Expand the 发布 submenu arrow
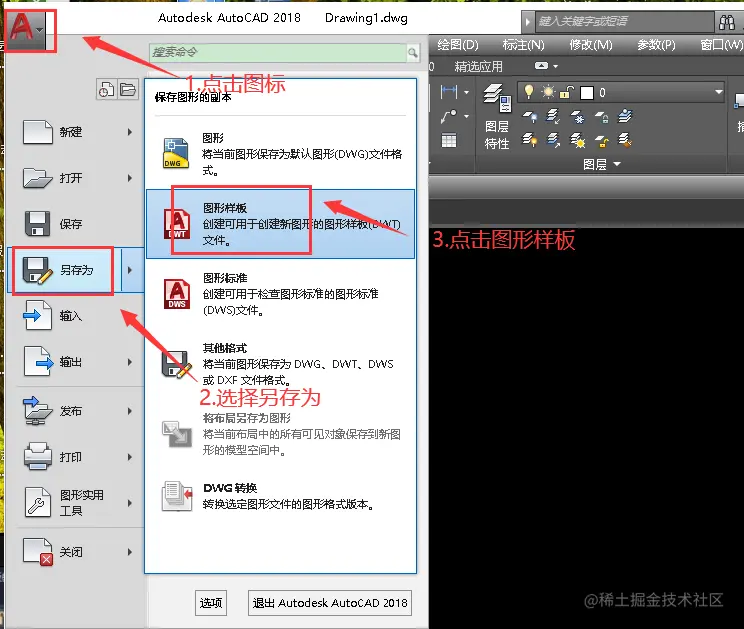This screenshot has height=629, width=744. (130, 411)
